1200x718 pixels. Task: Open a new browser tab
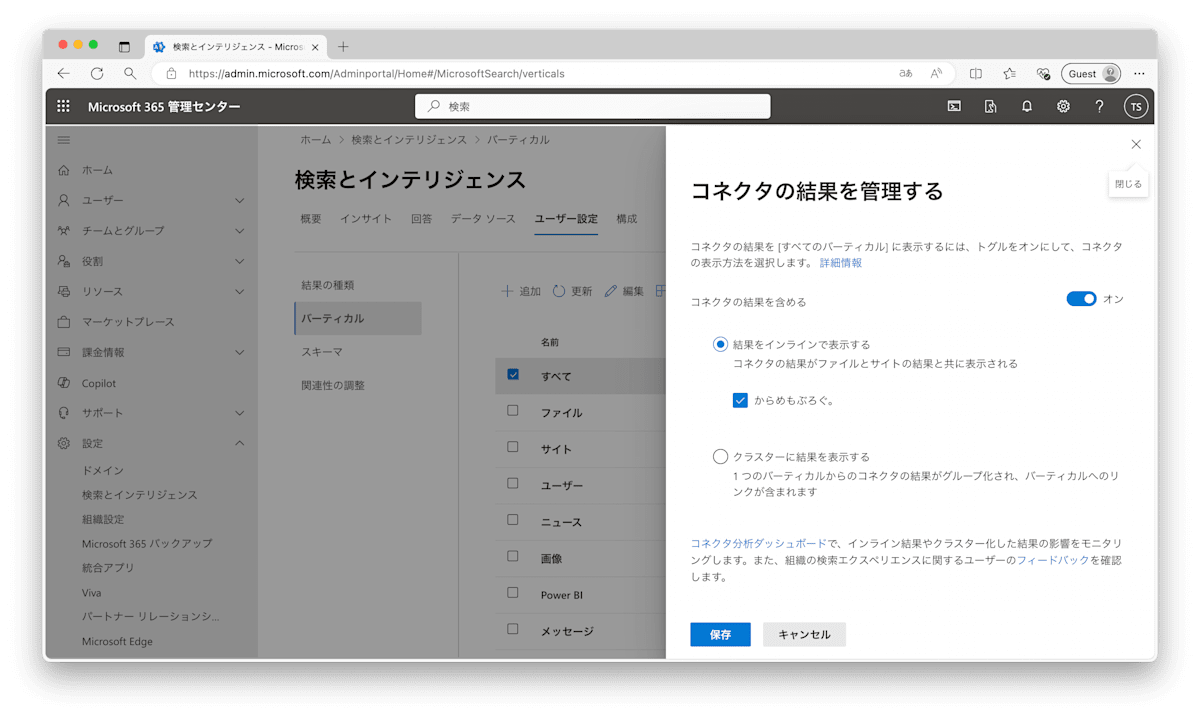[343, 46]
